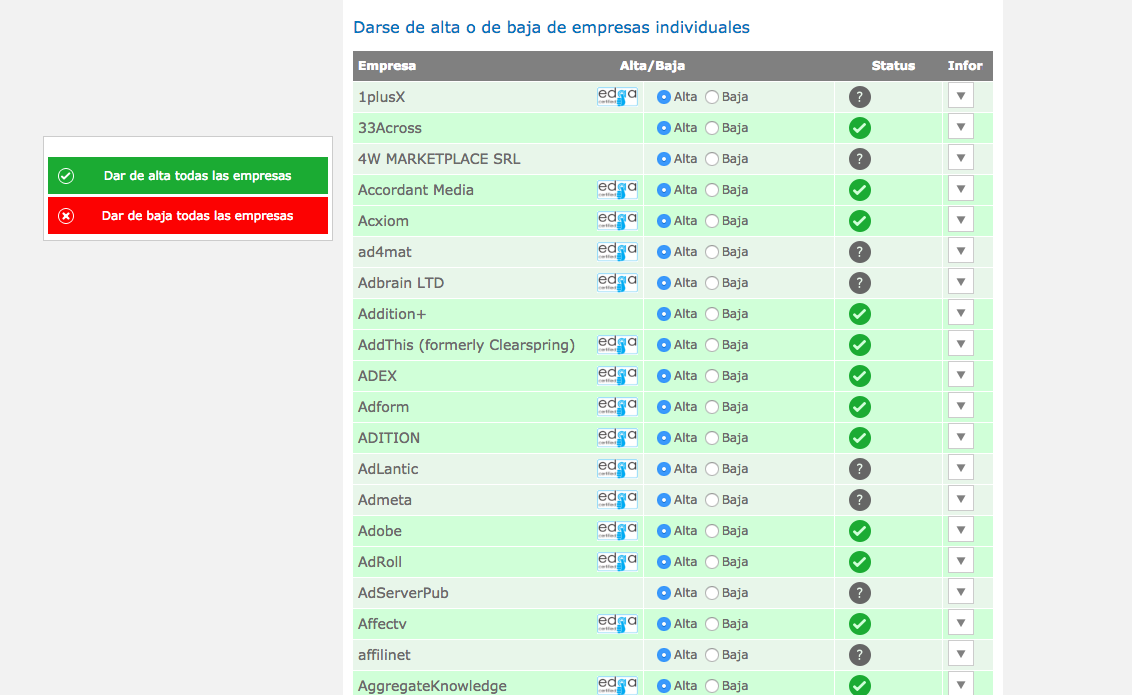Image resolution: width=1132 pixels, height=695 pixels.
Task: Select Baja for 1plusX
Action: [712, 97]
